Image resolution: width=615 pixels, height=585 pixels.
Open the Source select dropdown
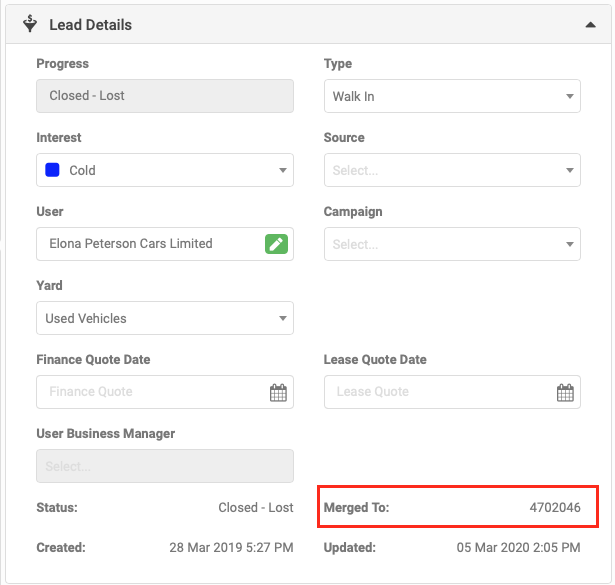(452, 170)
